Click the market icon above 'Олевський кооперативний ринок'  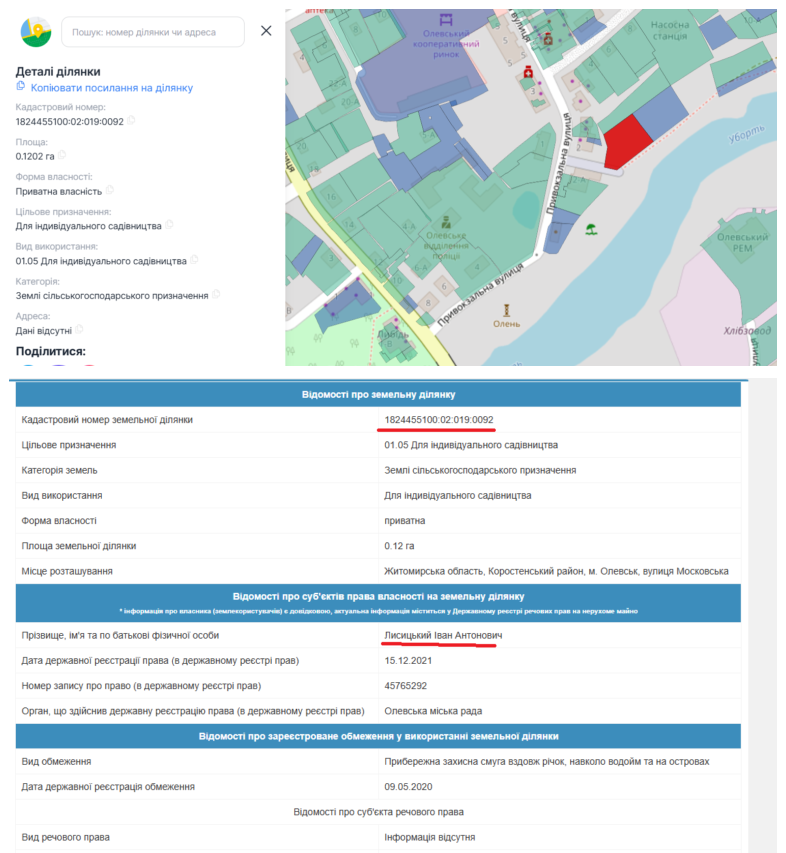pos(446,20)
